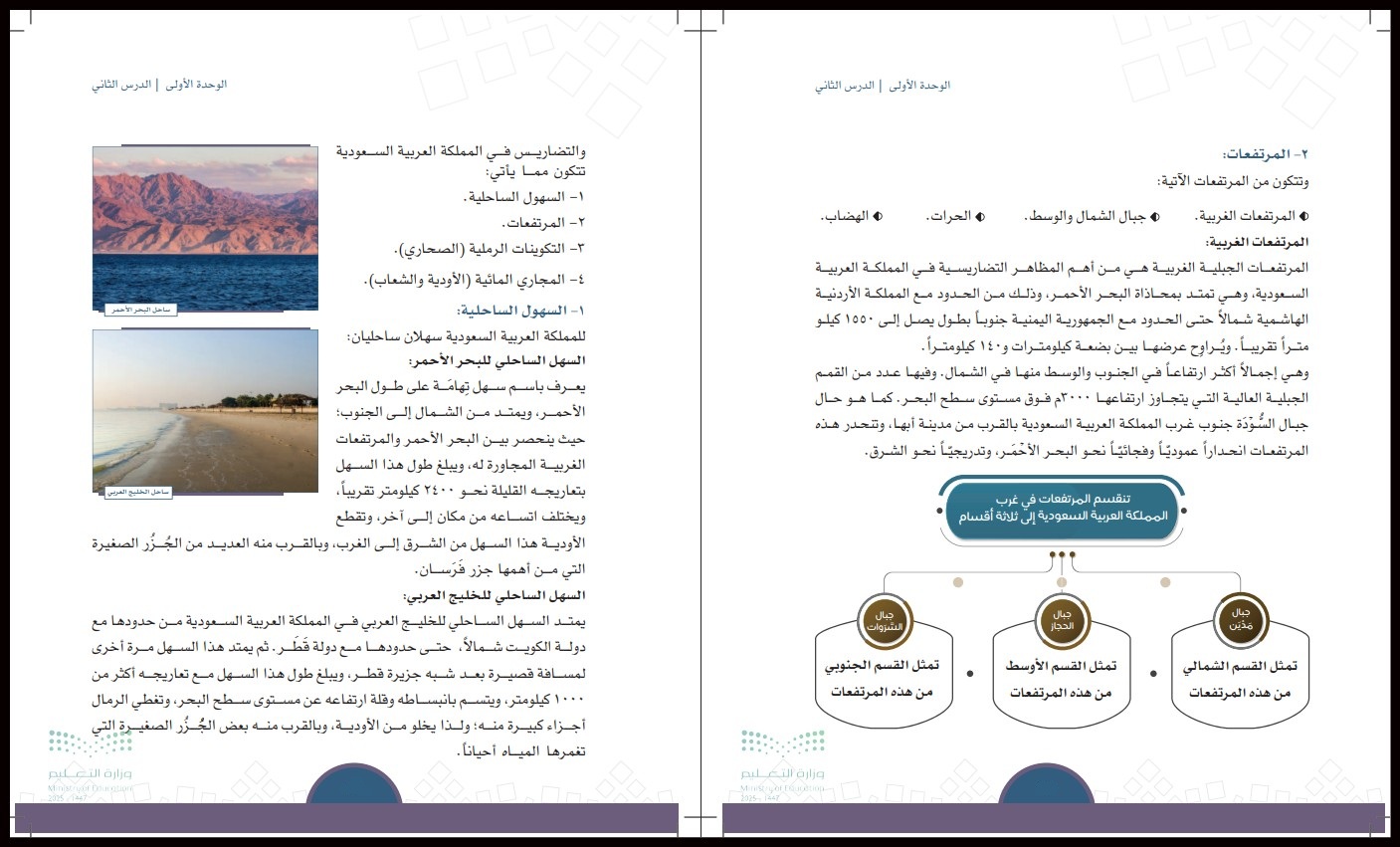This screenshot has height=847, width=1400.
Task: Click the right page header 'الوحدة الأولى | الدرس الثاني'
Action: point(883,86)
